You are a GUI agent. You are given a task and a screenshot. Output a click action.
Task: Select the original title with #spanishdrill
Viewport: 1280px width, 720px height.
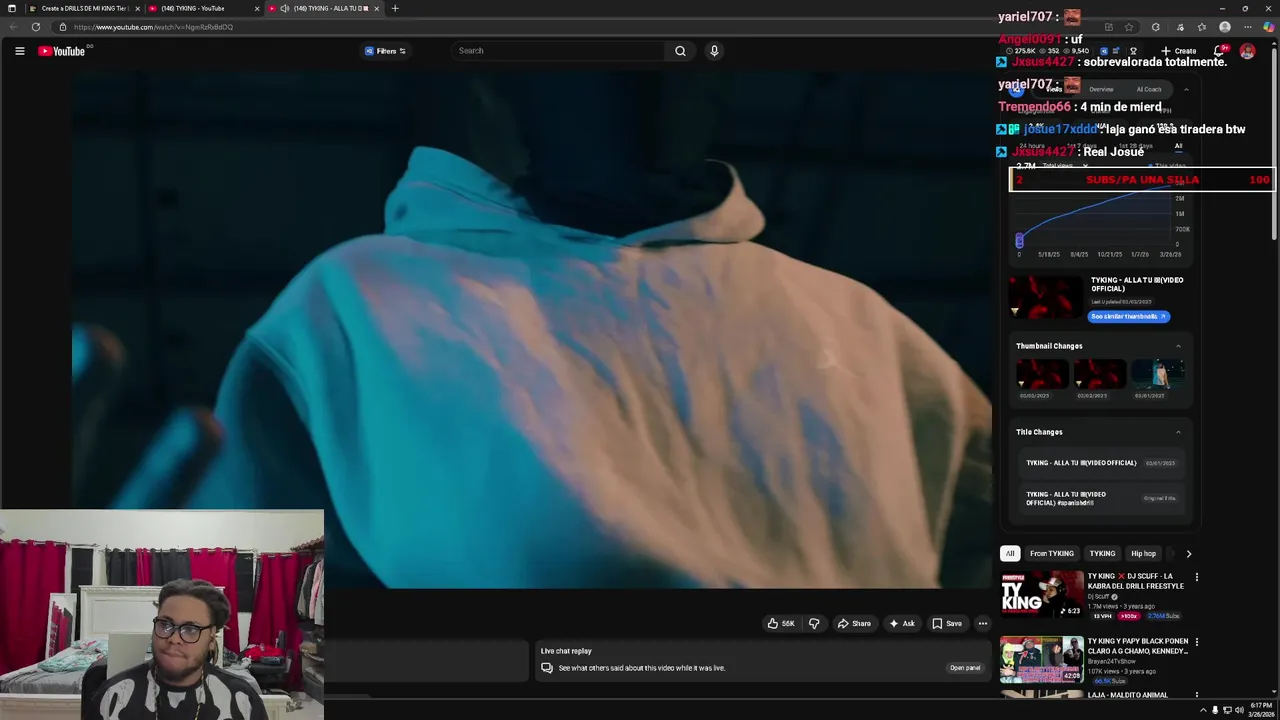pos(1100,498)
